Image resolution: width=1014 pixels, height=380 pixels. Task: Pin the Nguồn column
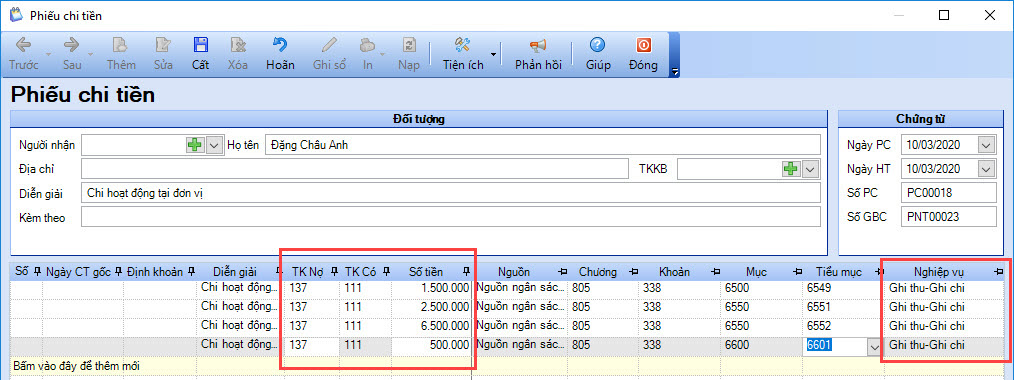tap(563, 271)
